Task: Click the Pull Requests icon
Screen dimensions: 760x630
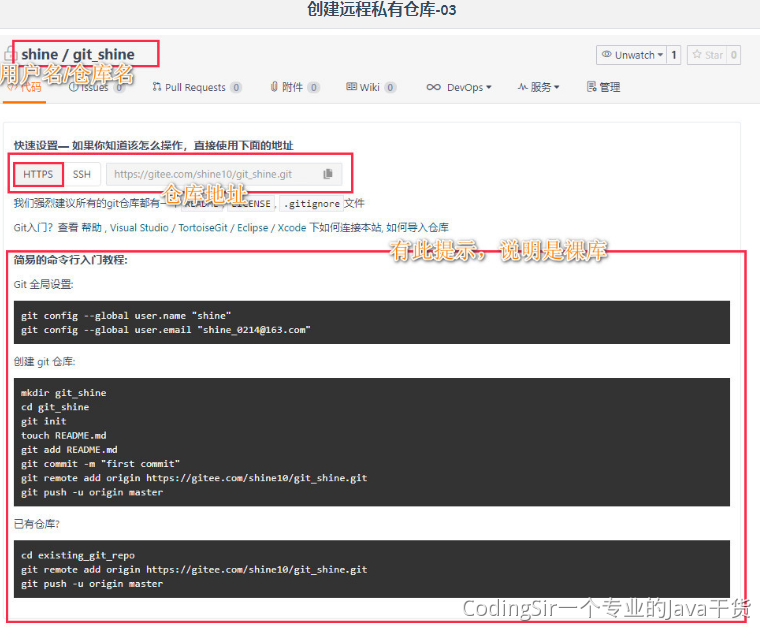Action: point(157,87)
